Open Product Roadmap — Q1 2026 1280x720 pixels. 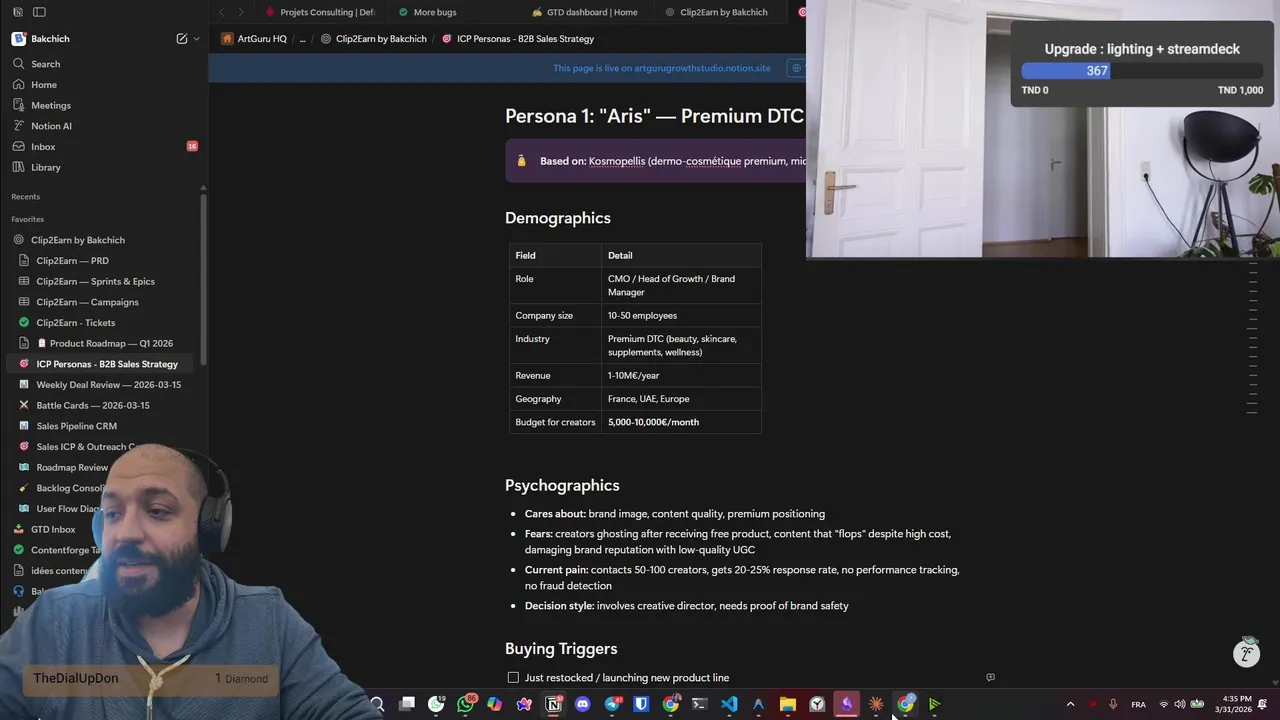click(104, 343)
